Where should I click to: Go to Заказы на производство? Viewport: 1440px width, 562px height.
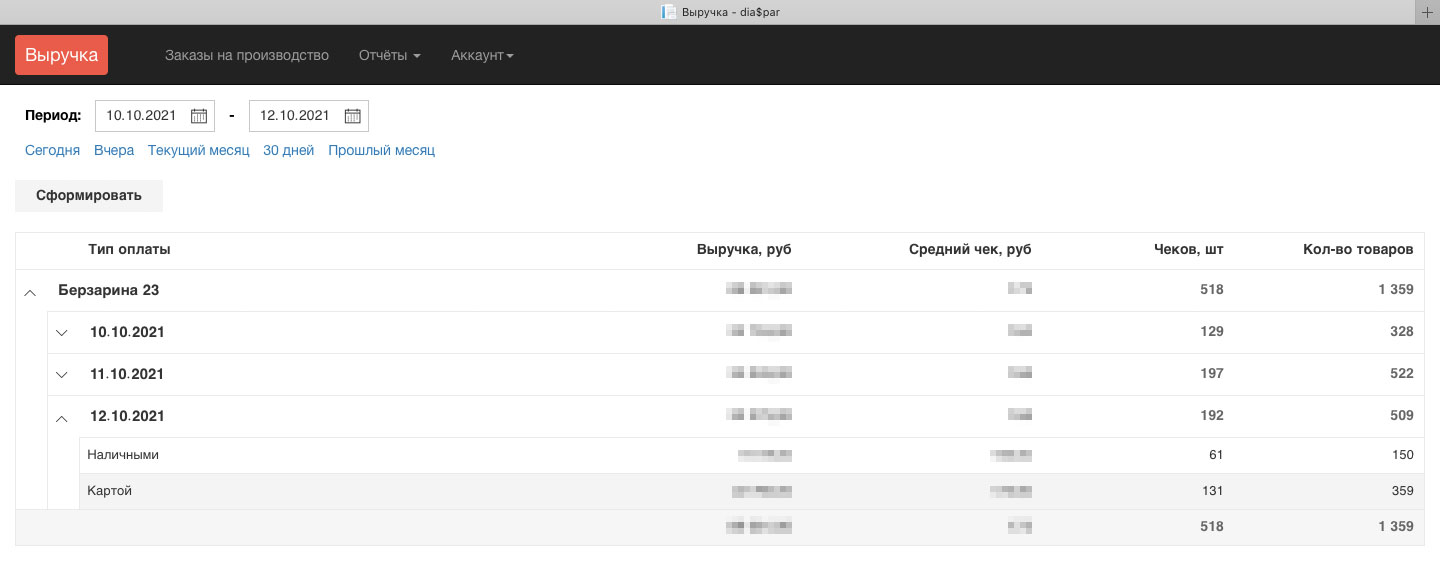246,55
